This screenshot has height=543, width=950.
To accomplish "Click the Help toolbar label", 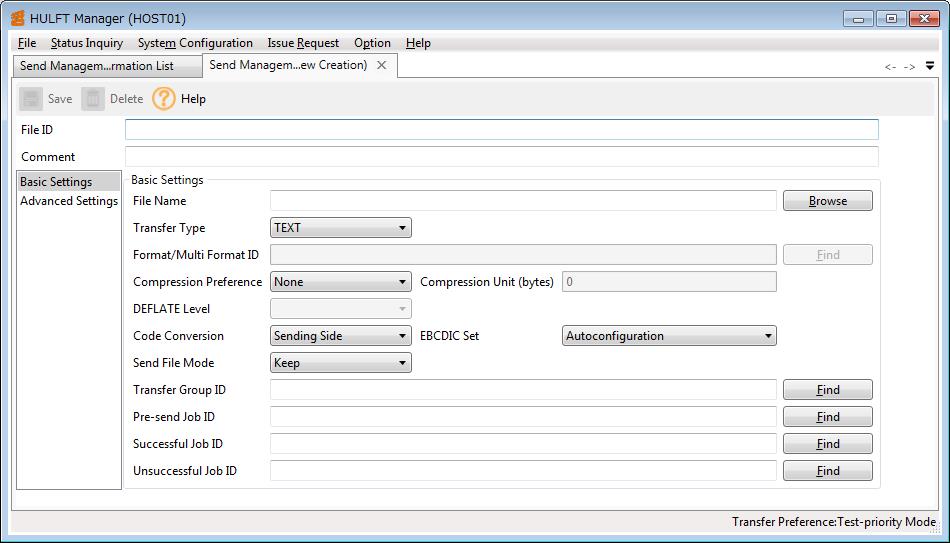I will (193, 99).
